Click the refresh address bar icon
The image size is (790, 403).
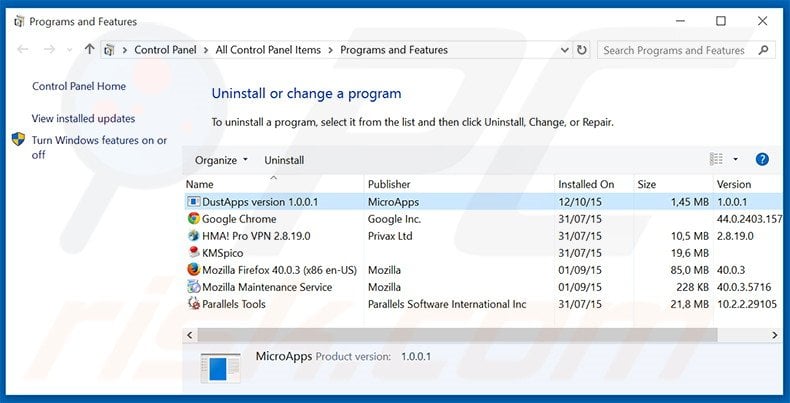tap(582, 50)
